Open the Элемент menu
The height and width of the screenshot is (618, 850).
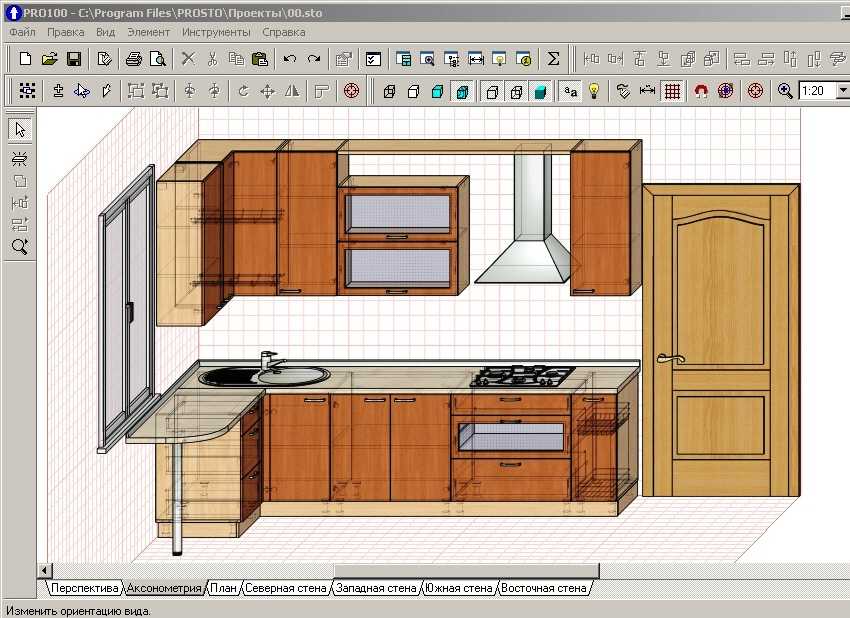148,32
